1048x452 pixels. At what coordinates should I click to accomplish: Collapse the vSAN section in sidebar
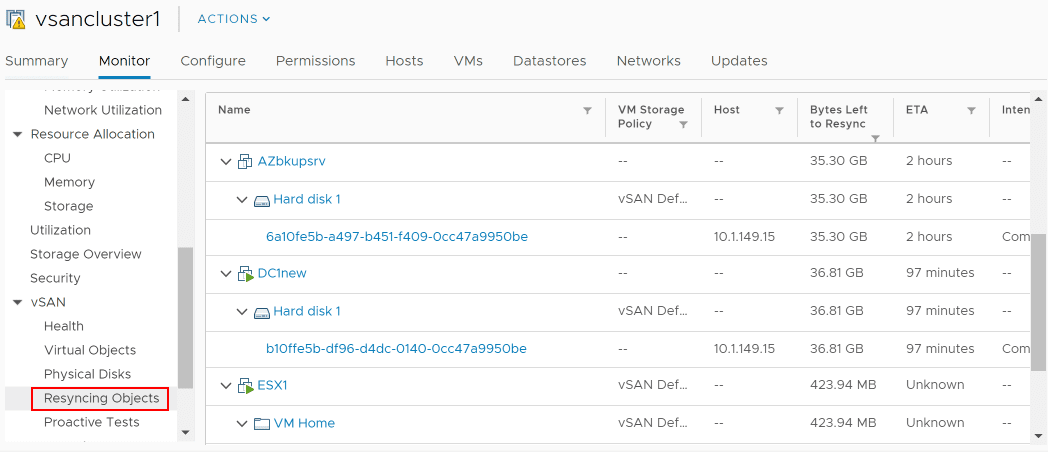coord(17,302)
